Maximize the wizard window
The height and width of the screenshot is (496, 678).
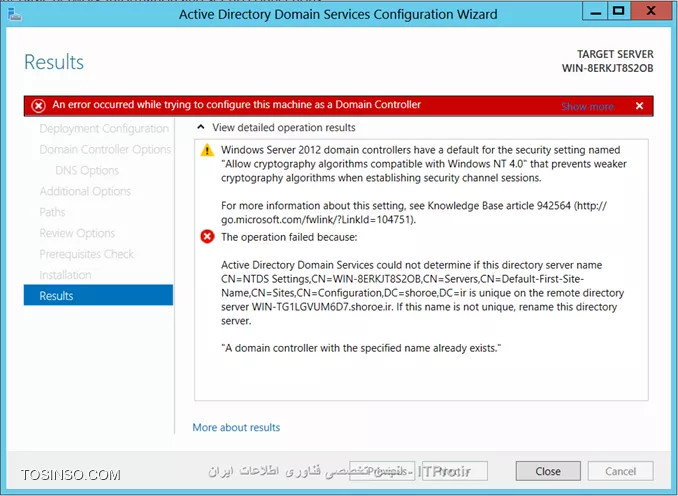619,12
